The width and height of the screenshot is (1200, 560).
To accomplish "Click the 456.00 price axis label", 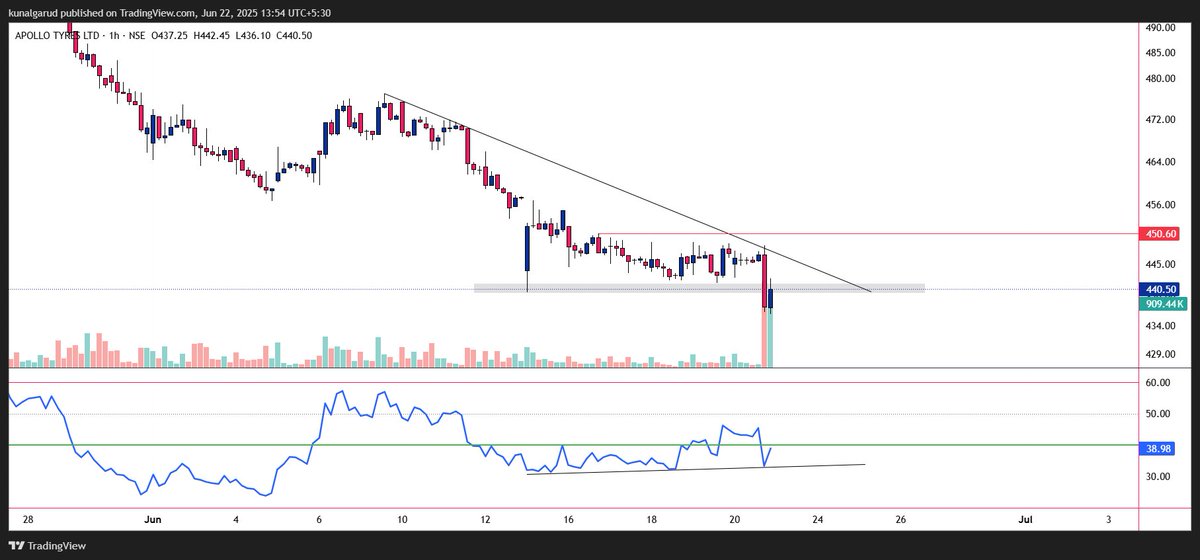I will 1160,205.
